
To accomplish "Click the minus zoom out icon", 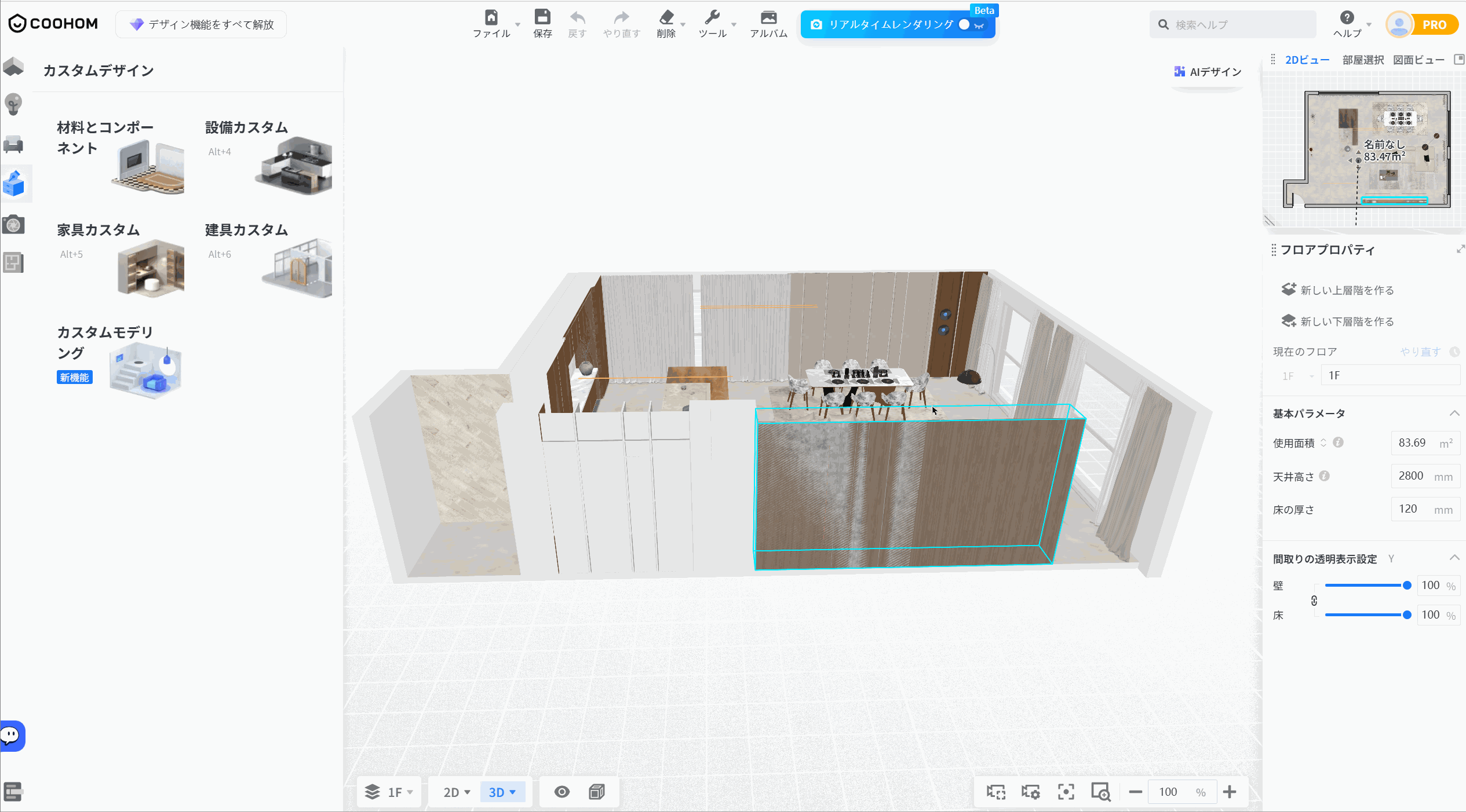I will click(1136, 792).
